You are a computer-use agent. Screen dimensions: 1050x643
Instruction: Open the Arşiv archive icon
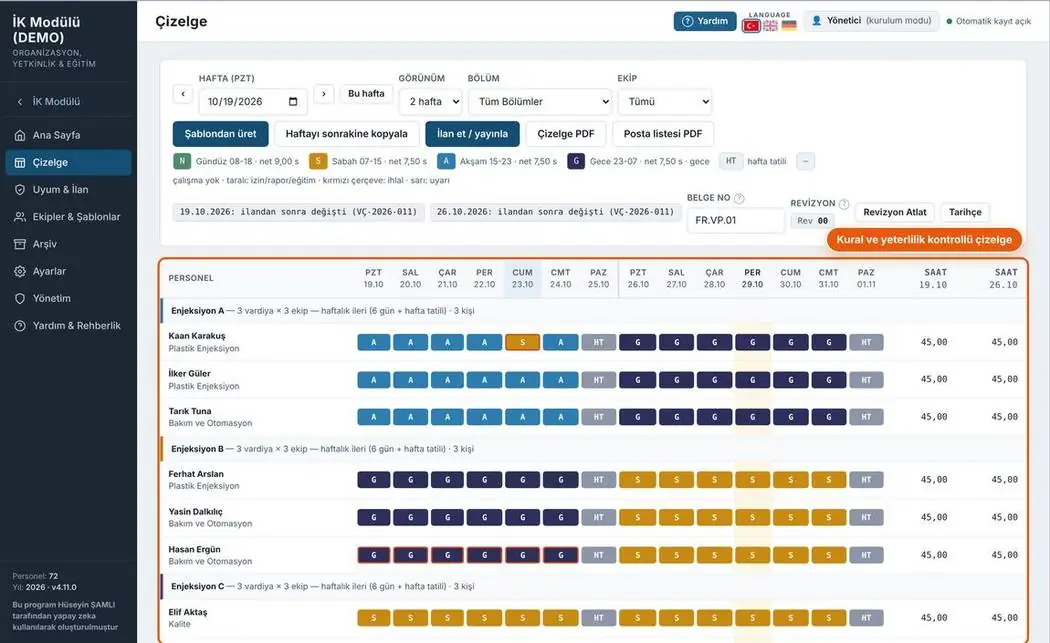(x=20, y=244)
